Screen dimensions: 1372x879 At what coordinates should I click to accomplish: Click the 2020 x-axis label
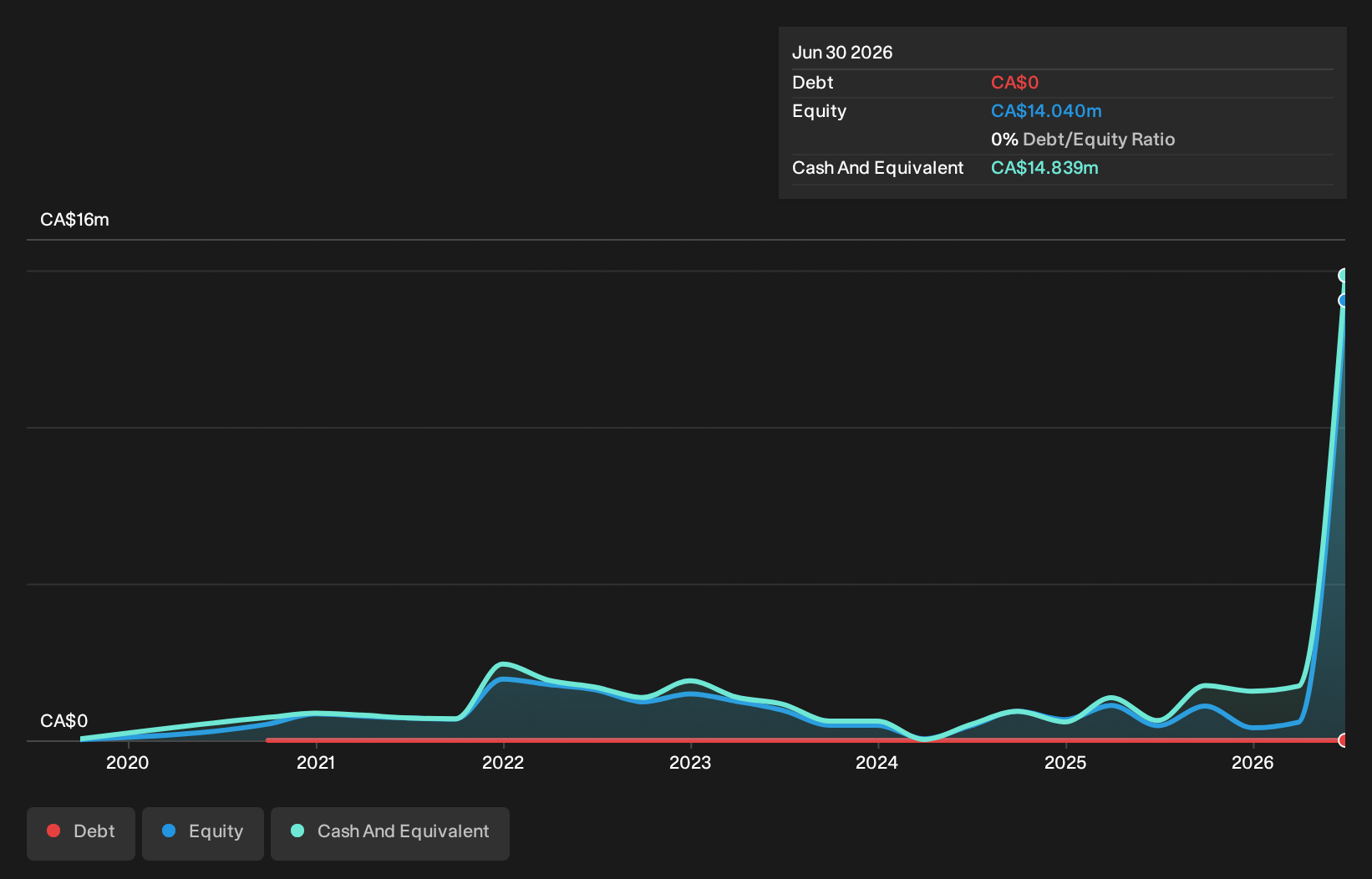coord(128,762)
